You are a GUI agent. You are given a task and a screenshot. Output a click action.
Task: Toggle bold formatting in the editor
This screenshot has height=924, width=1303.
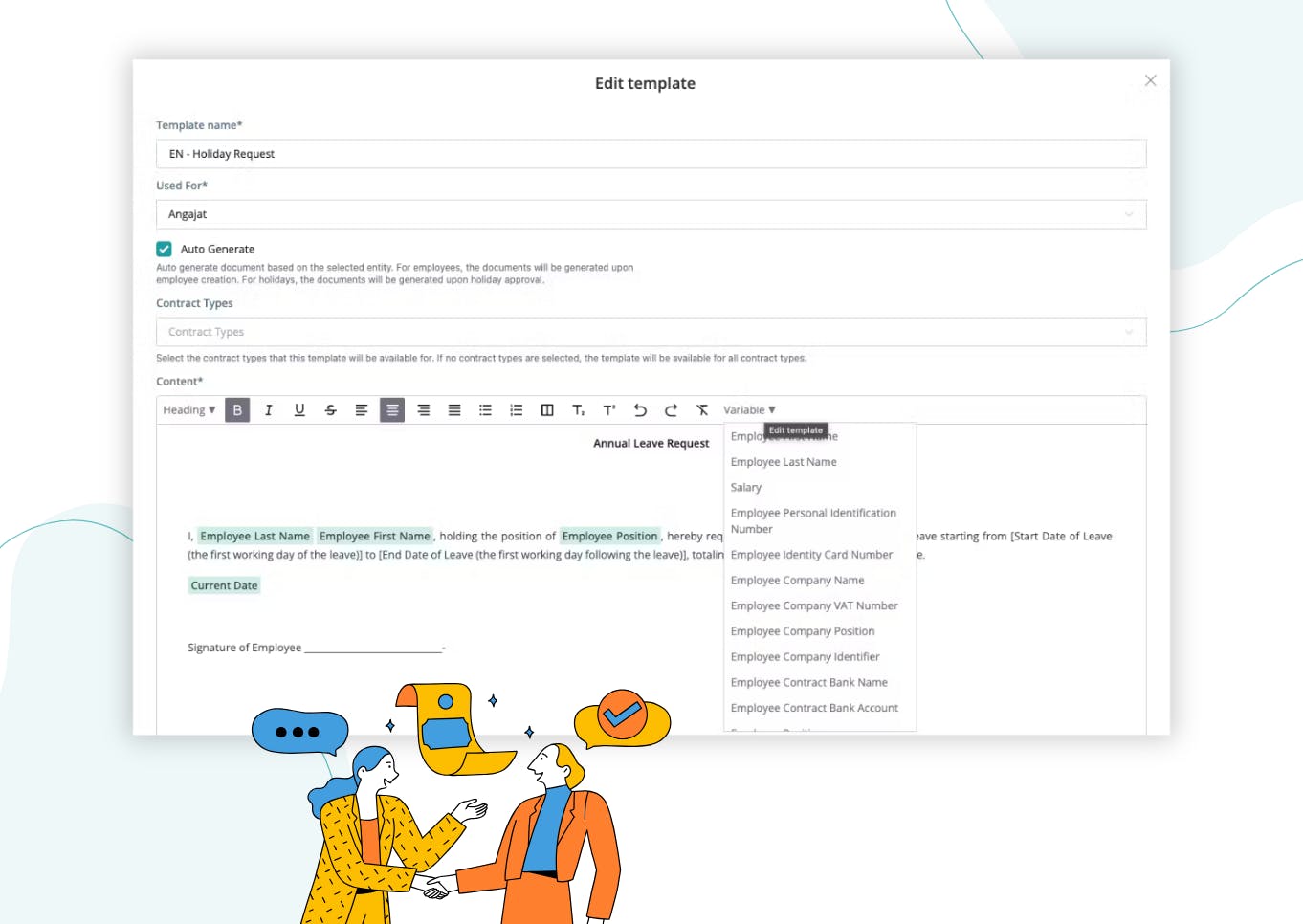(237, 409)
